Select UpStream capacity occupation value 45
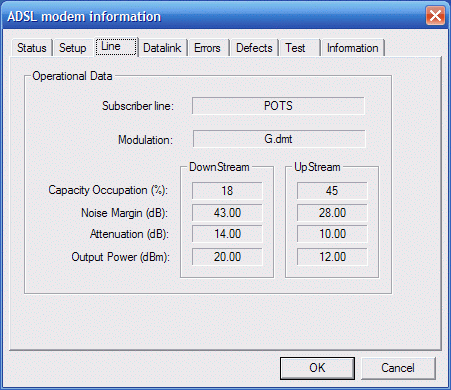Screen dimensions: 451x390 click(332, 191)
